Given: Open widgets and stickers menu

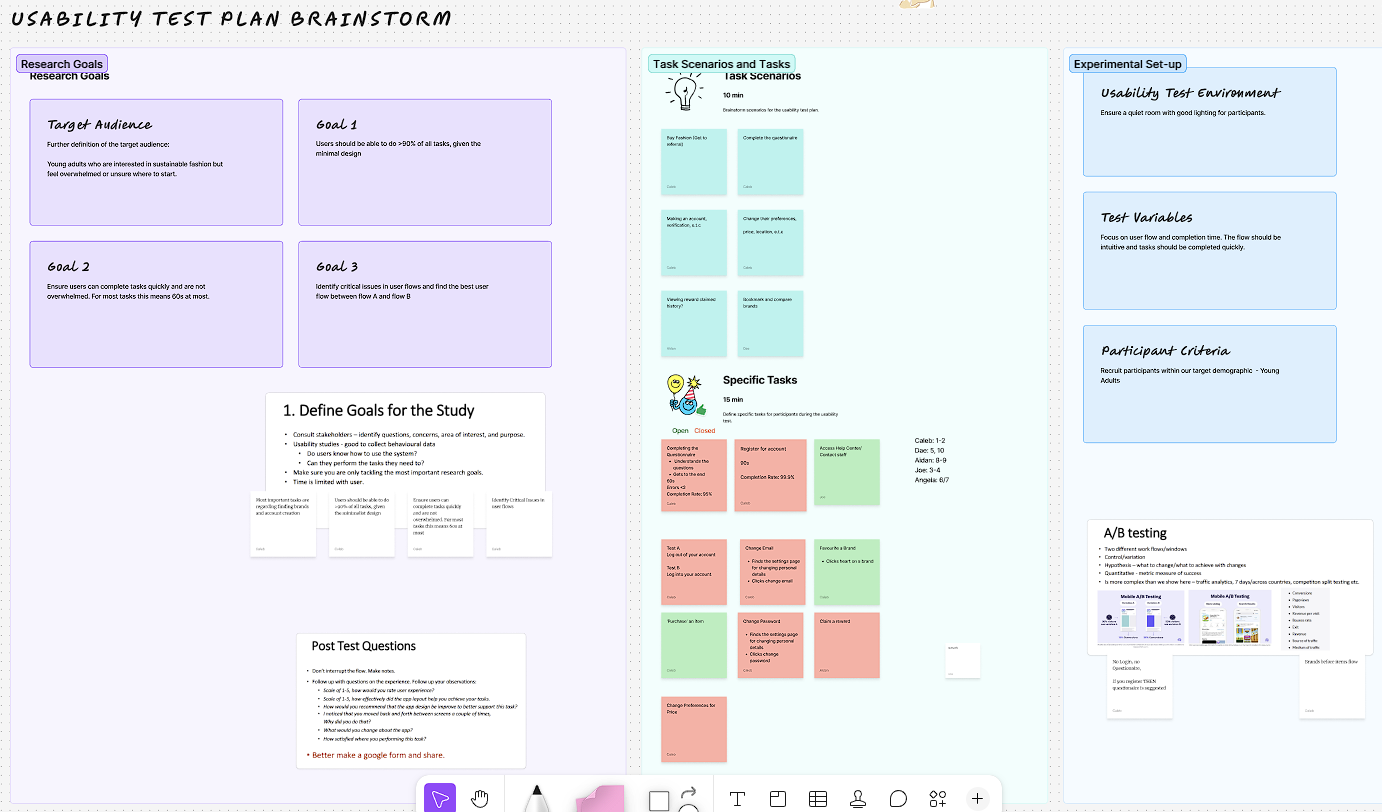Looking at the screenshot, I should coord(937,798).
